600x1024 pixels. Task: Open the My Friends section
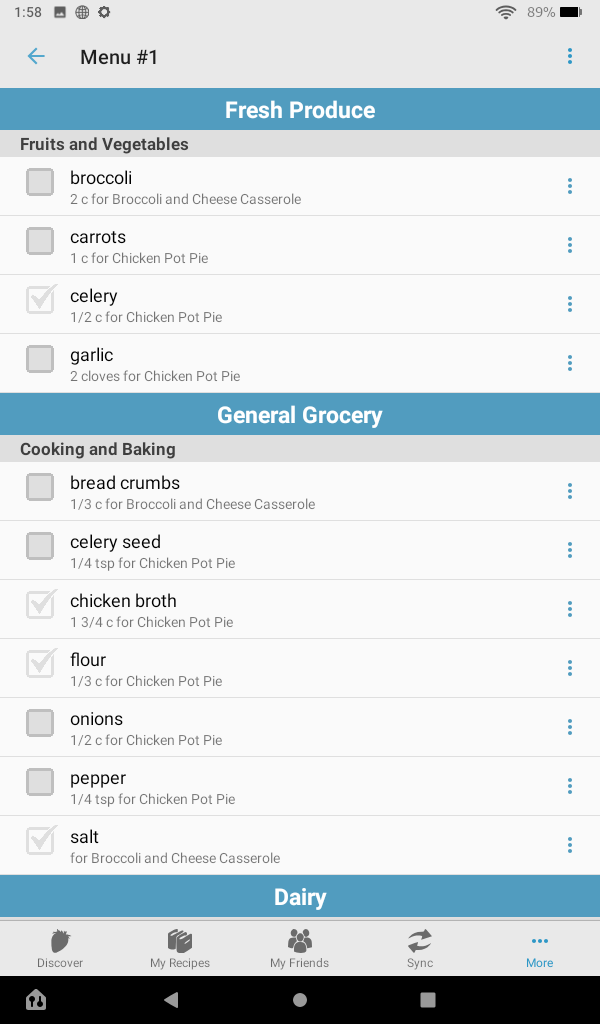point(300,948)
